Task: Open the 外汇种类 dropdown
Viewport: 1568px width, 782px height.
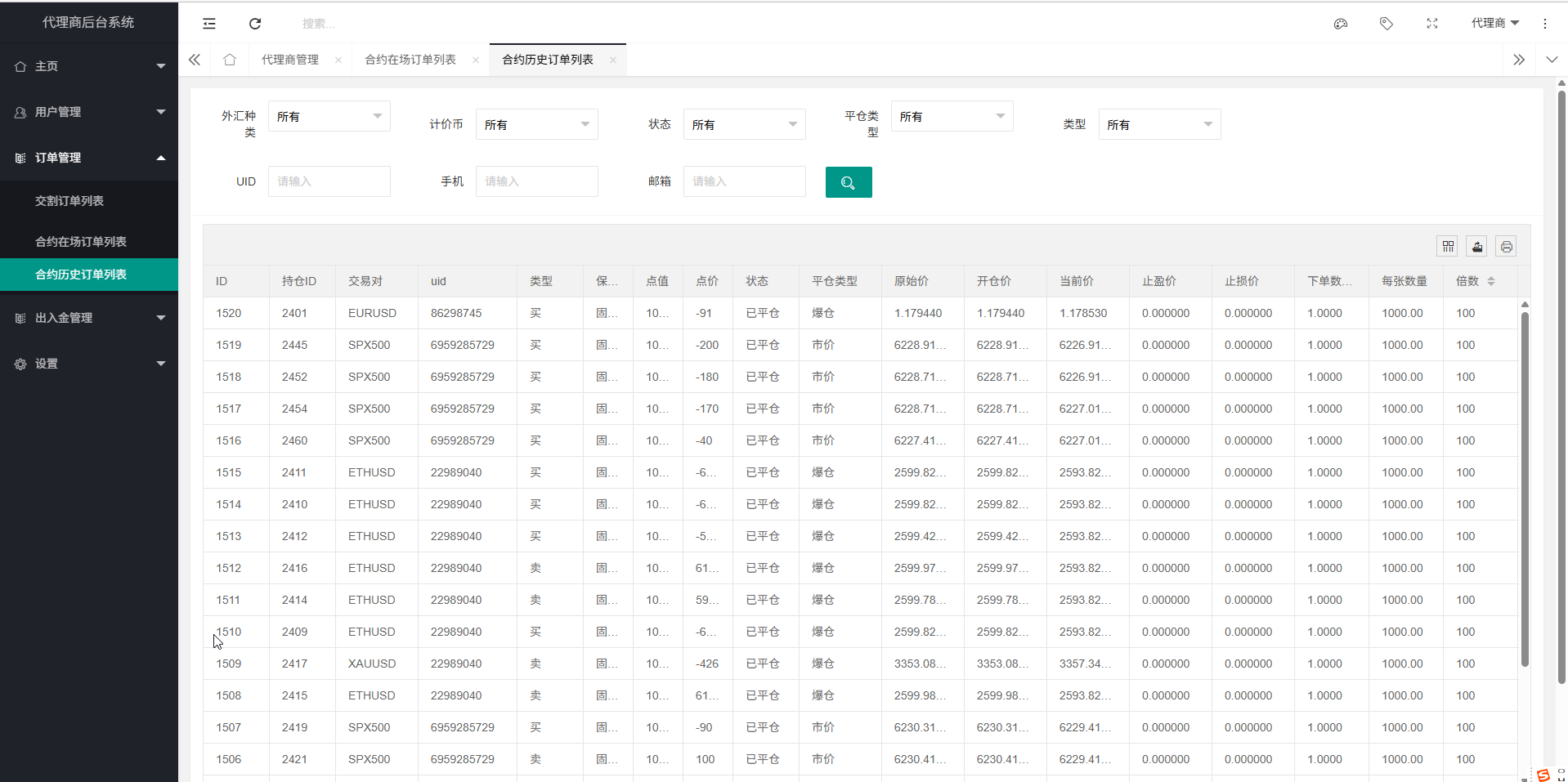Action: coord(329,117)
